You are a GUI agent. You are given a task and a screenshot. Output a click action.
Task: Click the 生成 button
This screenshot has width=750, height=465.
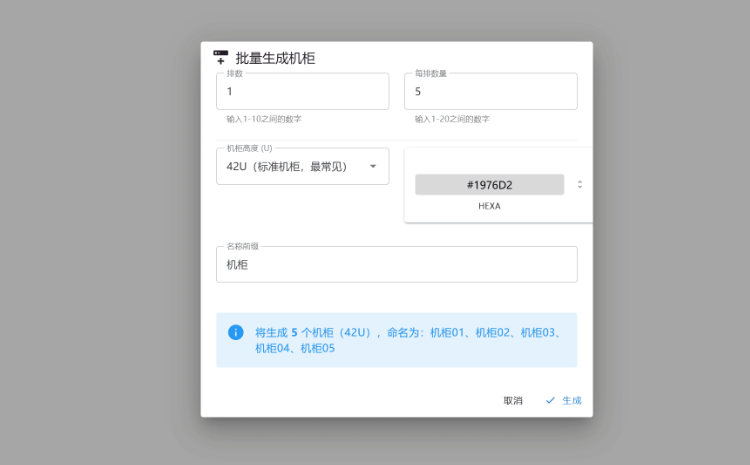point(563,400)
